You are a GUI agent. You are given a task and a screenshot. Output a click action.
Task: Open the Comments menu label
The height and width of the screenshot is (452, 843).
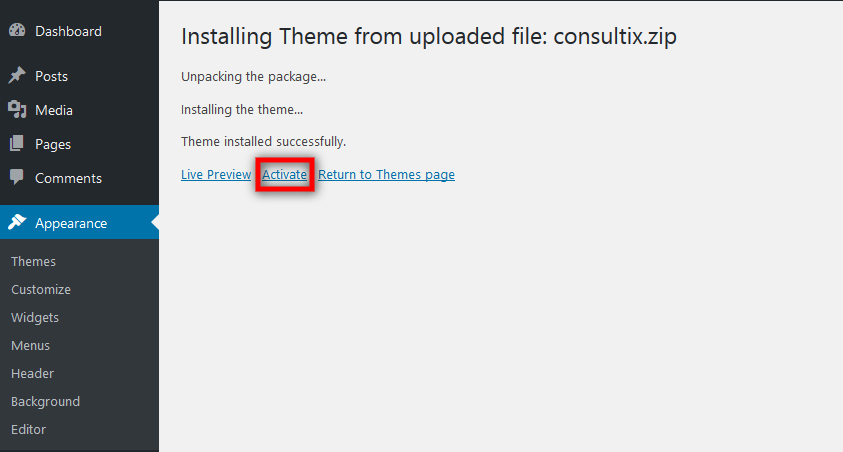pos(68,178)
